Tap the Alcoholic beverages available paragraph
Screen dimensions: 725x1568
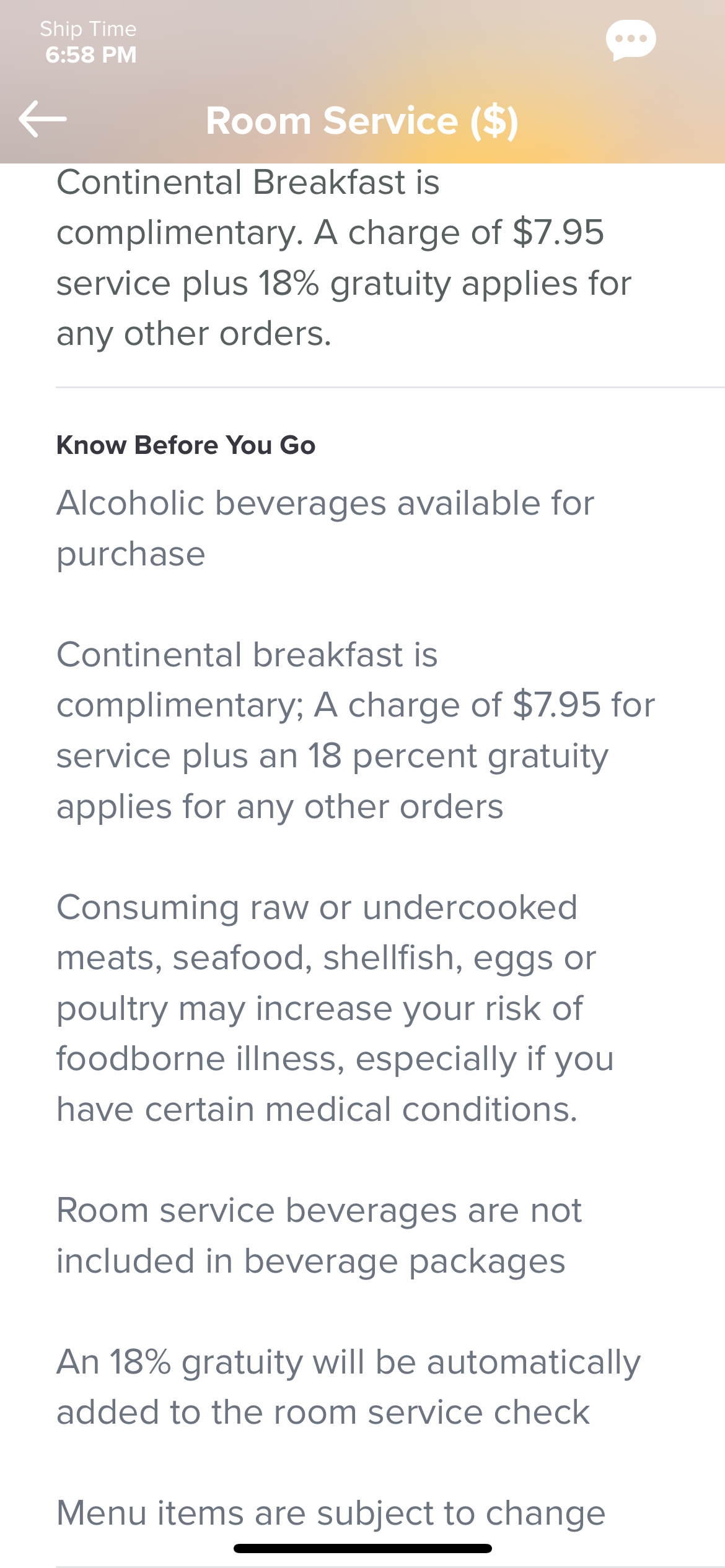tap(325, 528)
